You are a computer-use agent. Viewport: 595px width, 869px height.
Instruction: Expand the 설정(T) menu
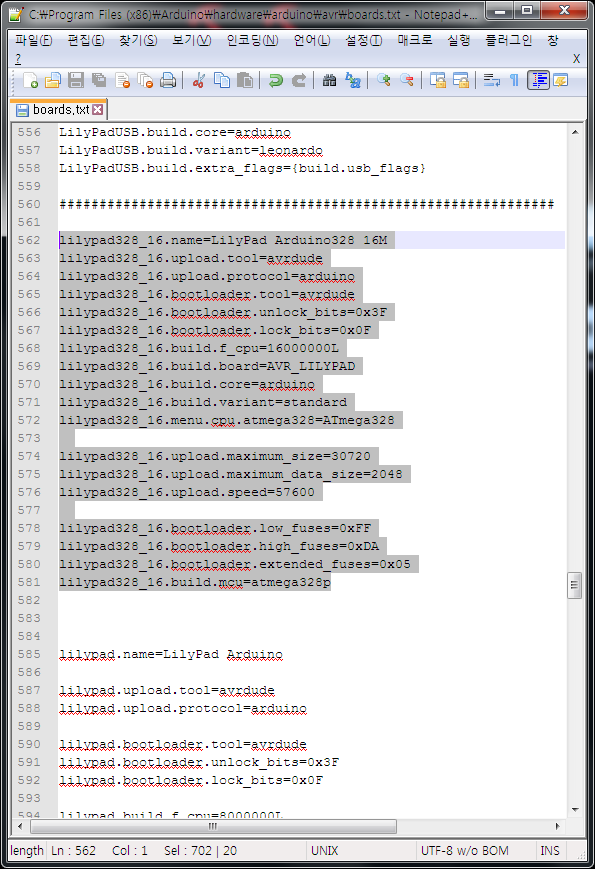pos(364,40)
